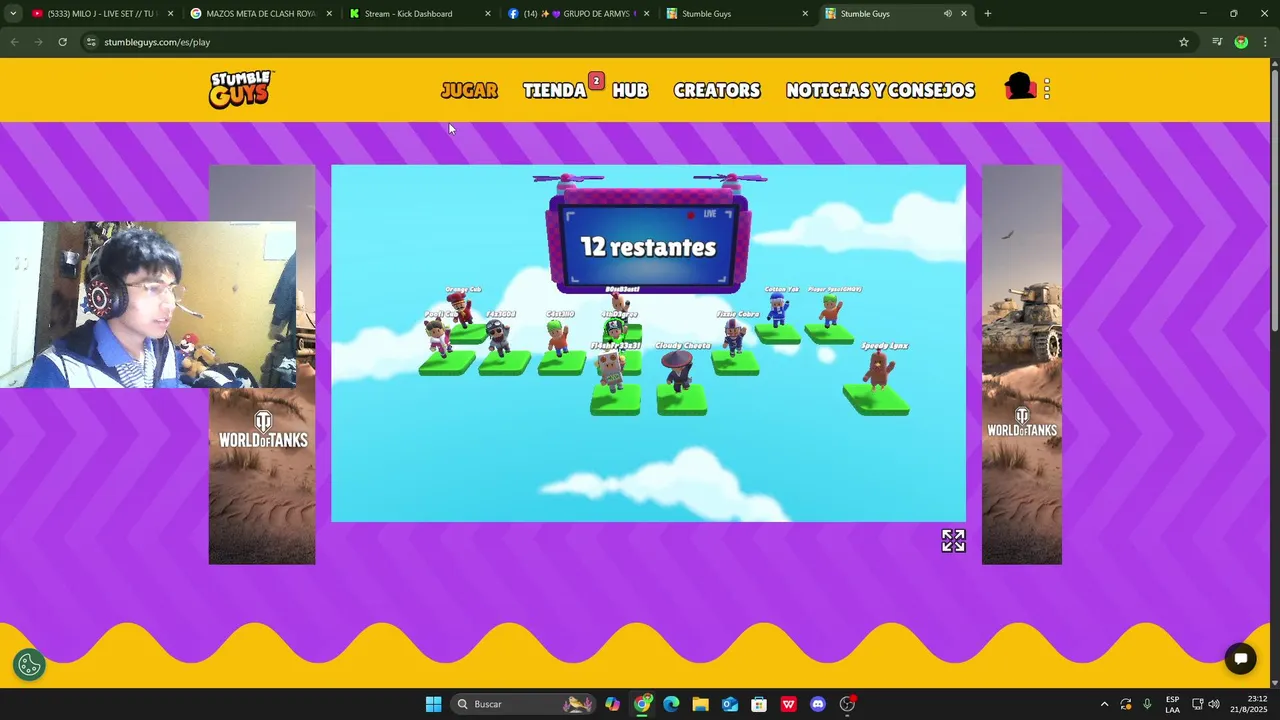Open Outlook from the taskbar
Viewport: 1280px width, 720px height.
click(730, 704)
